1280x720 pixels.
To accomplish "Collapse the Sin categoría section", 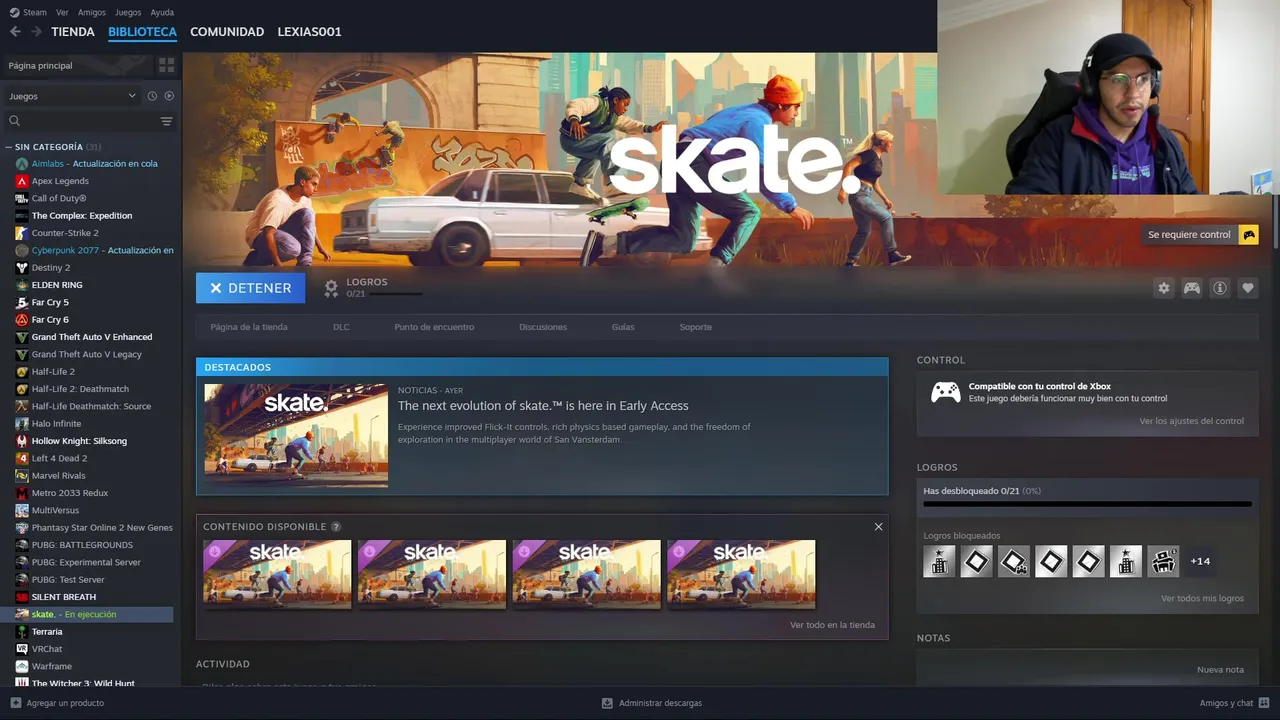I will (x=9, y=147).
